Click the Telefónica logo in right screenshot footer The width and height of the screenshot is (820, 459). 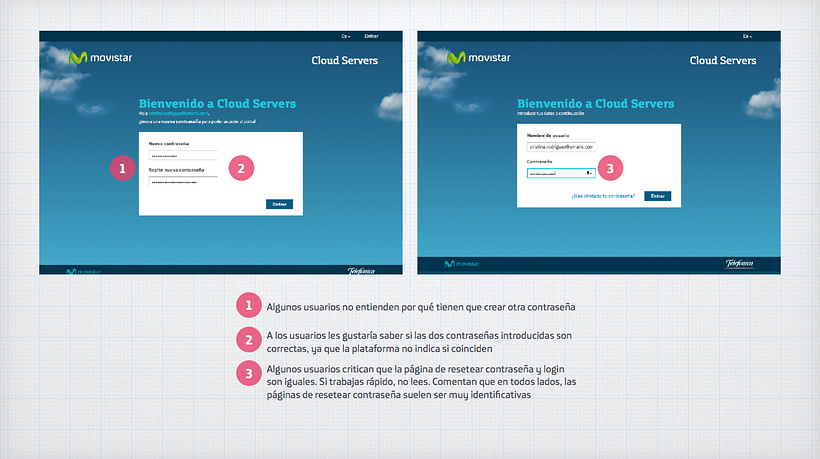[x=739, y=263]
